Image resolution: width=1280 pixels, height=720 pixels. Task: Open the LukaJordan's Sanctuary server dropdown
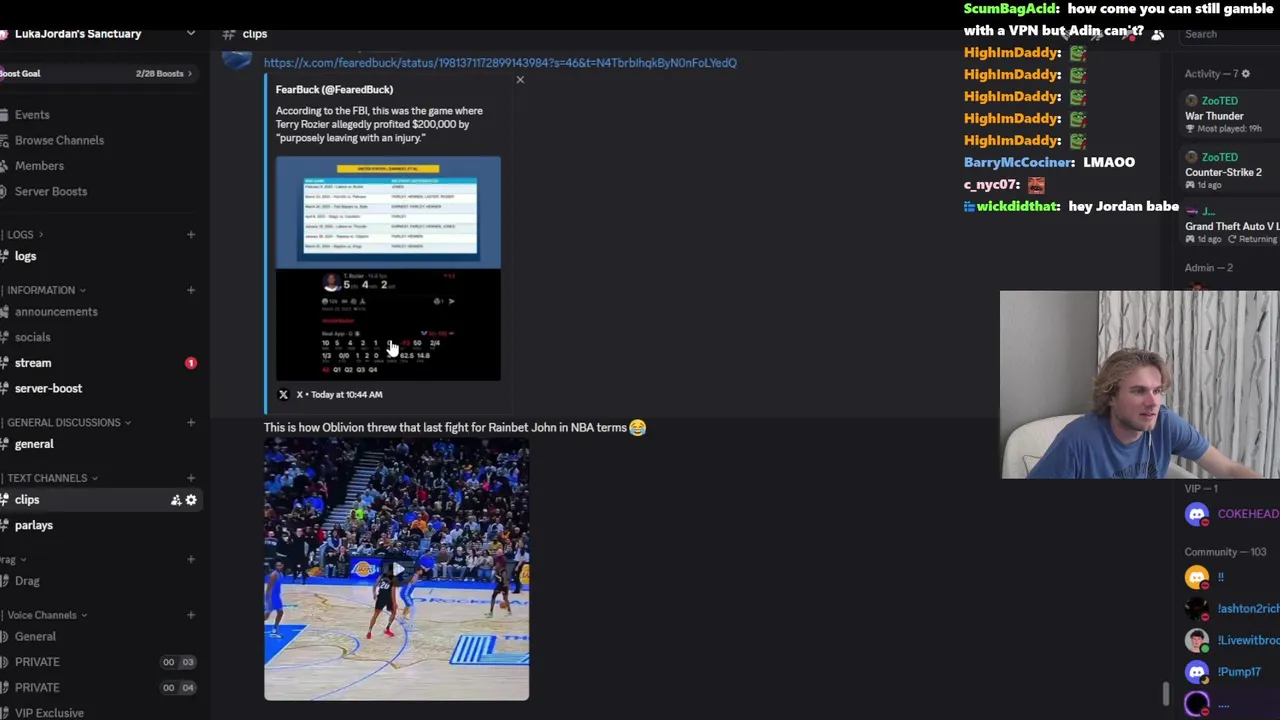point(190,33)
